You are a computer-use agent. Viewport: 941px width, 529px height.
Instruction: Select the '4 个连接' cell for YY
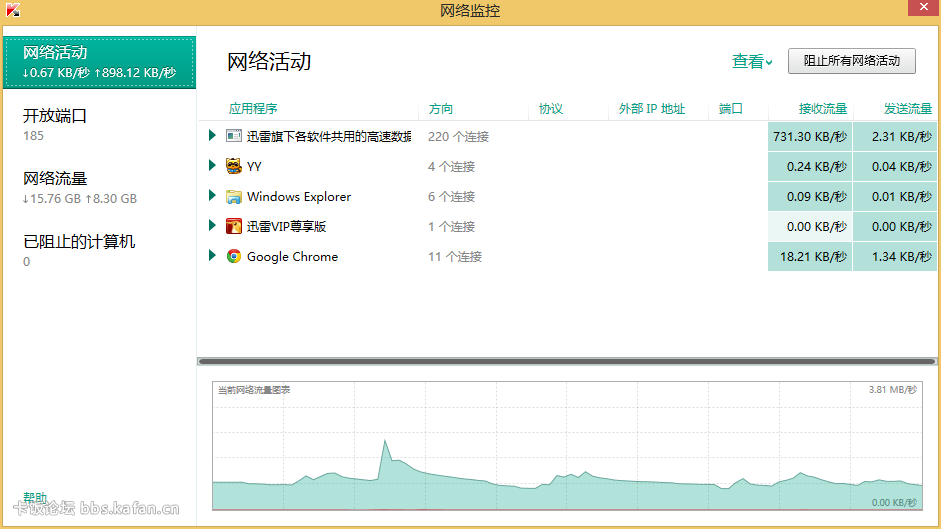(x=451, y=167)
